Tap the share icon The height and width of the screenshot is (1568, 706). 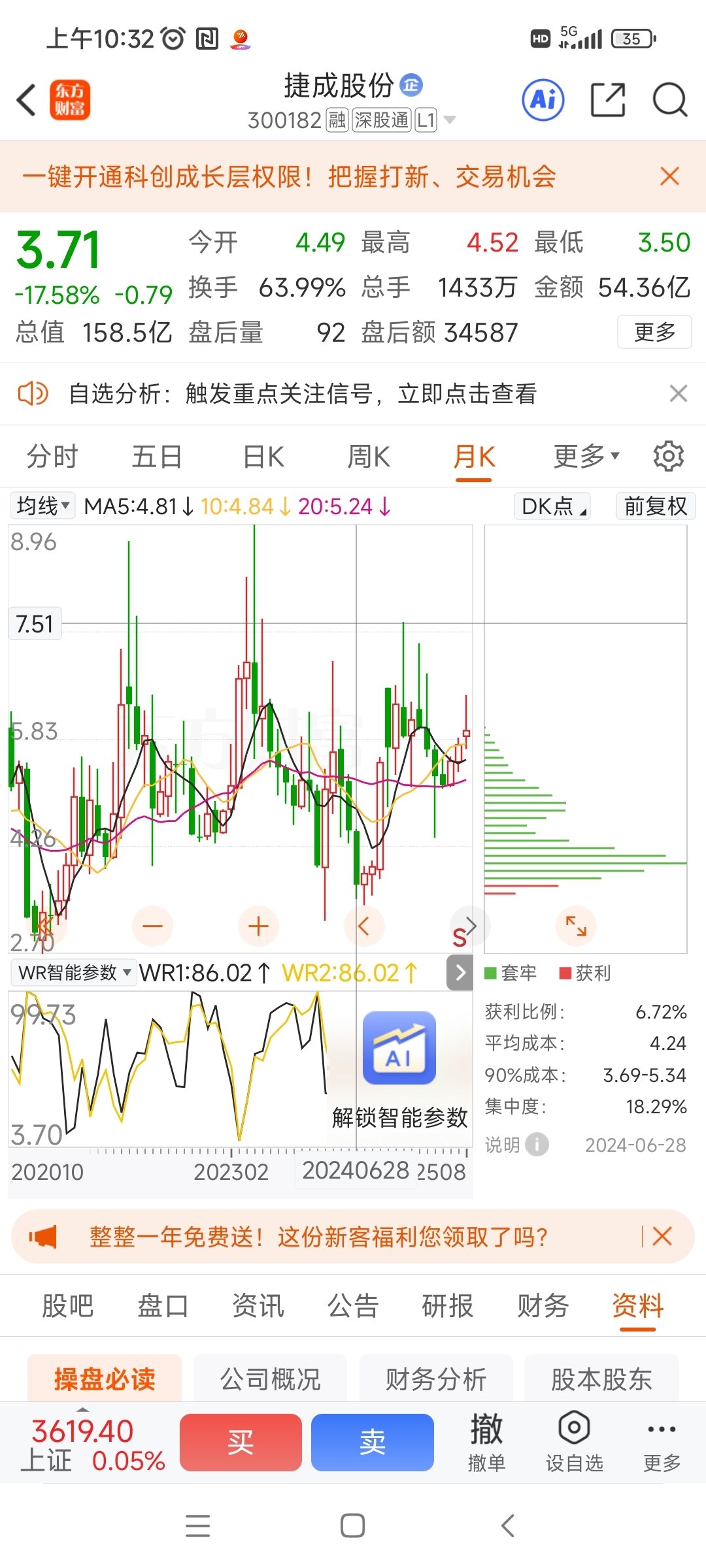coord(608,100)
